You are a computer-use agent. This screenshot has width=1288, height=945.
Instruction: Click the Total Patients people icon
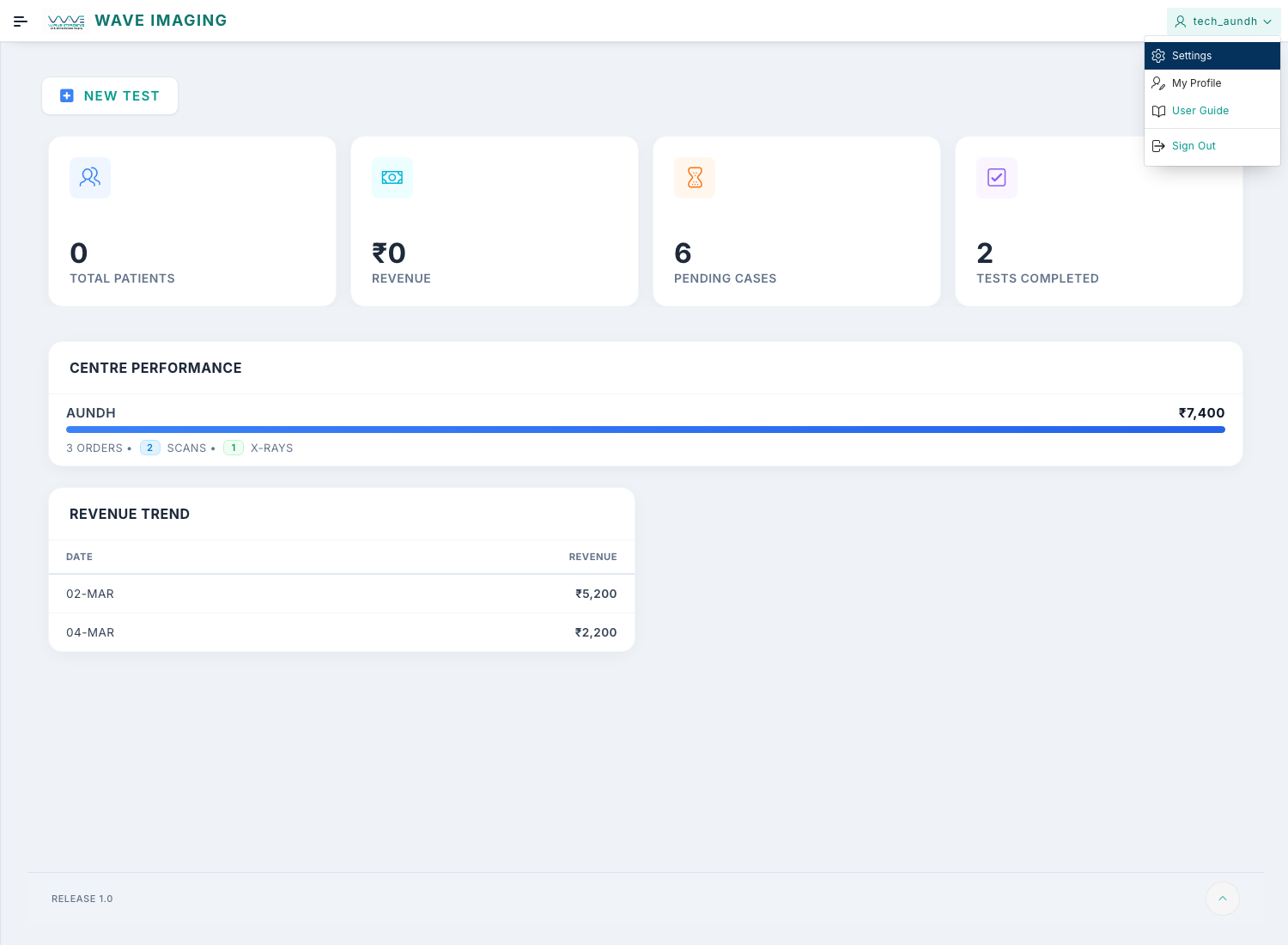pyautogui.click(x=90, y=178)
